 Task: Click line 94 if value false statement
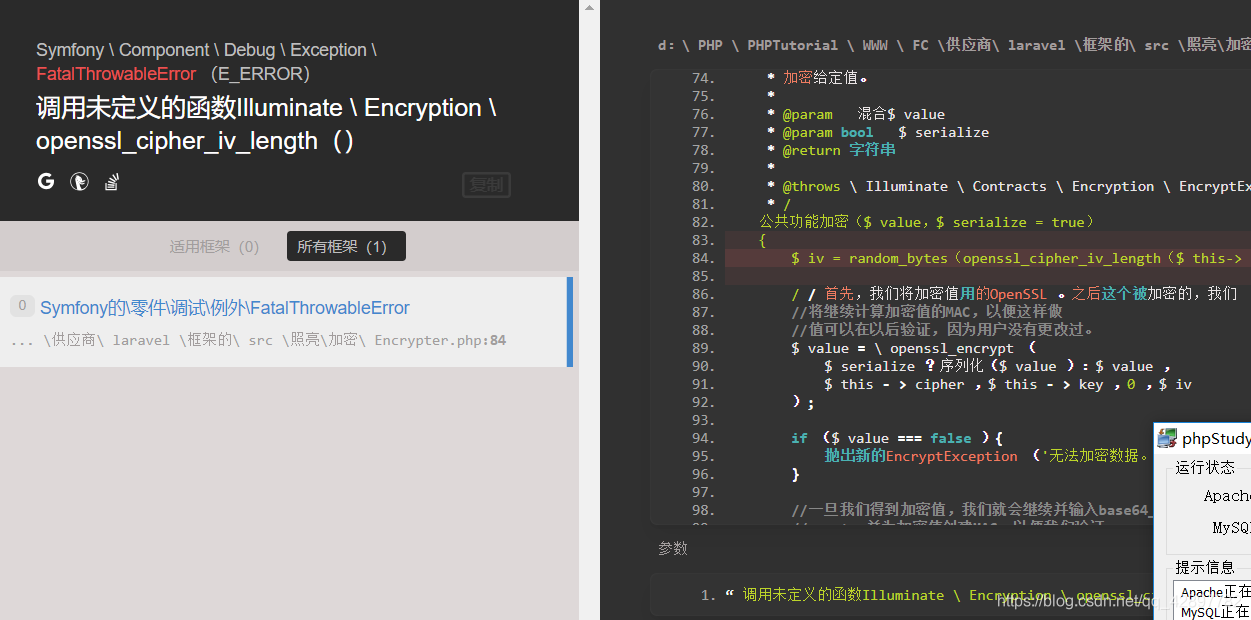point(897,438)
